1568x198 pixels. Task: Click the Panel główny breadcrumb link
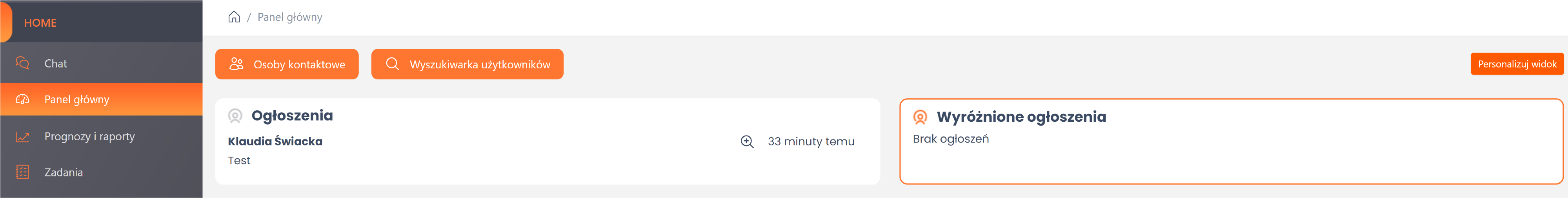pyautogui.click(x=290, y=17)
